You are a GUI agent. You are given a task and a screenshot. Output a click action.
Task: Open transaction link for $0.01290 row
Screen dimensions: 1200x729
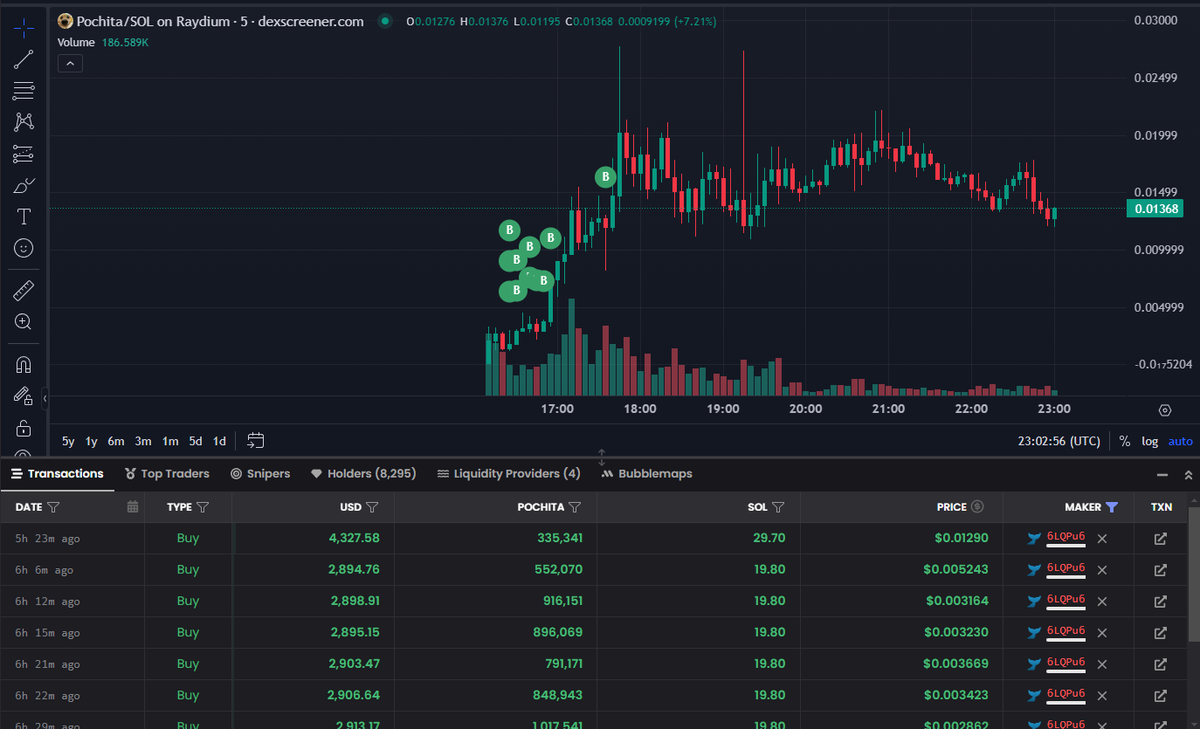[x=1161, y=539]
